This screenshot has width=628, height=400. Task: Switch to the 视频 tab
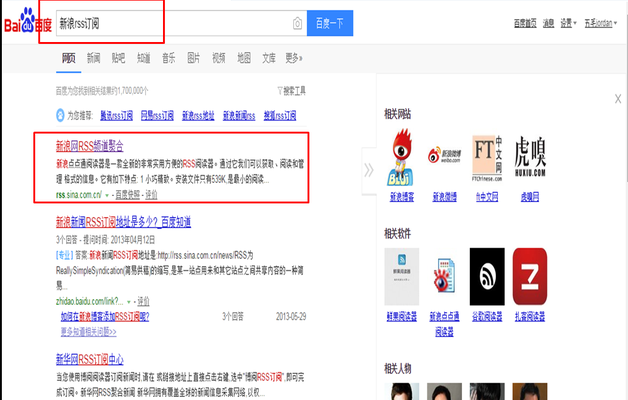219,58
